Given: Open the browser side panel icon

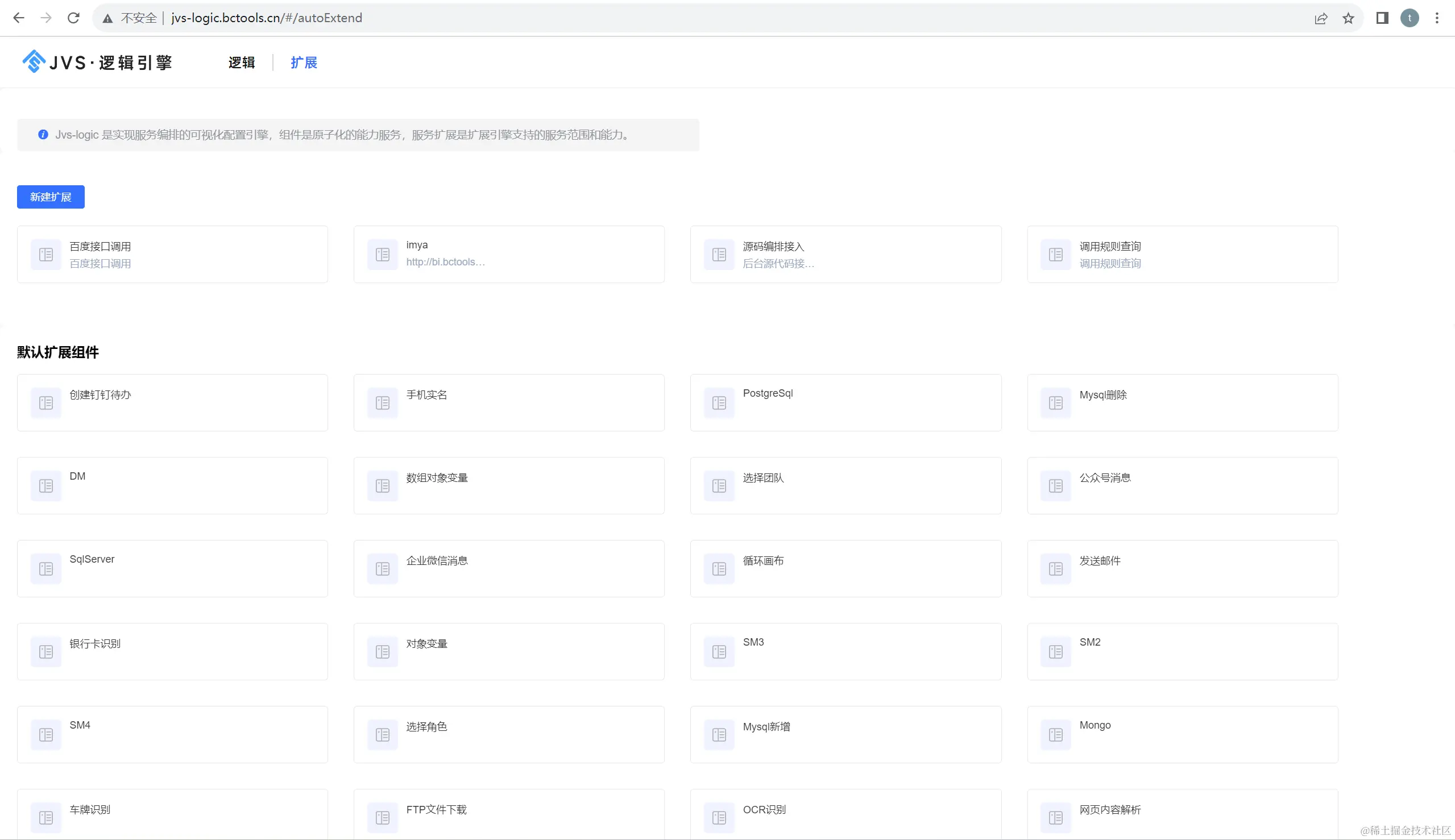Looking at the screenshot, I should pos(1382,18).
